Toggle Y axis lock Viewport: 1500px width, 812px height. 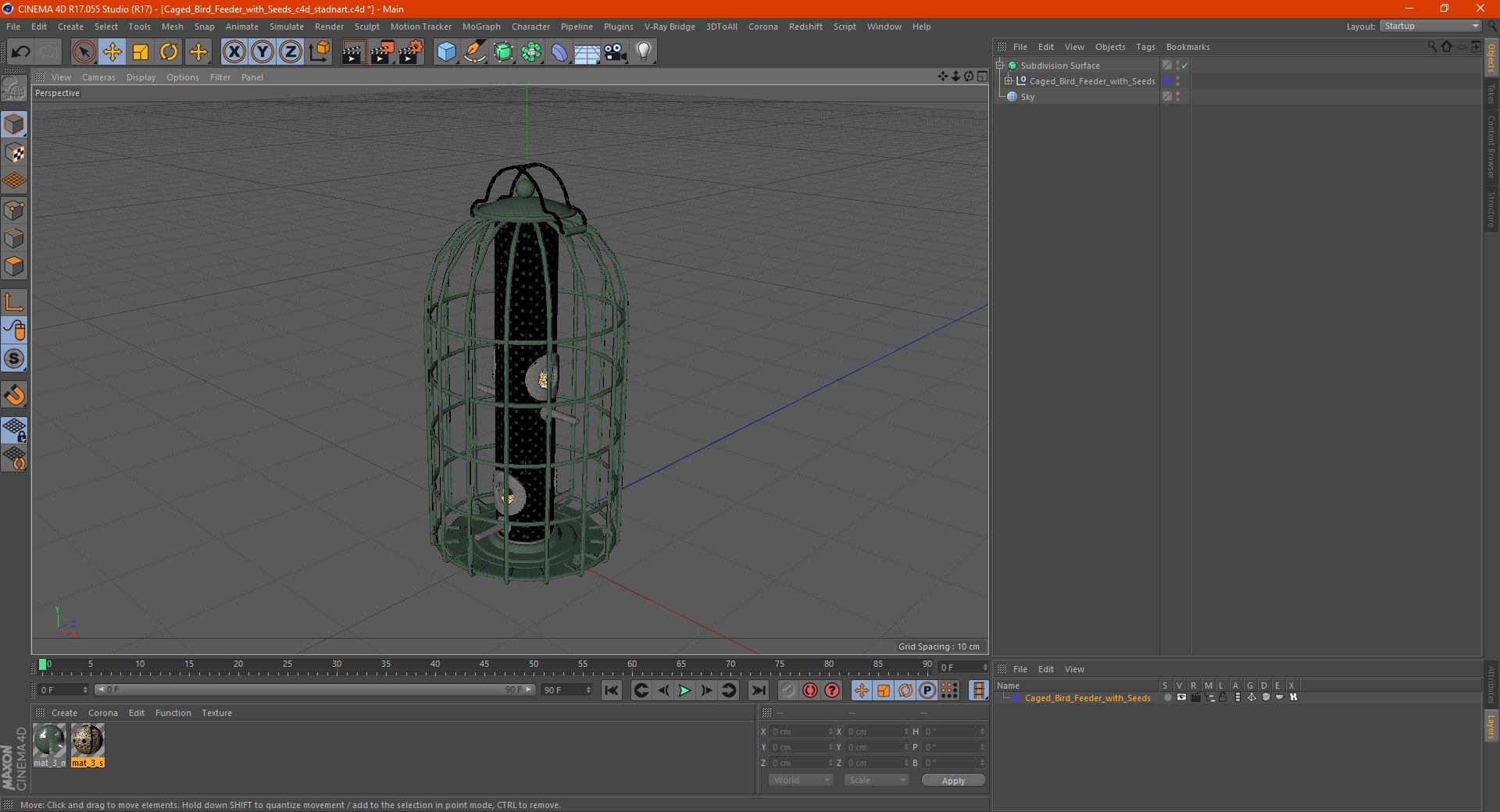tap(262, 52)
